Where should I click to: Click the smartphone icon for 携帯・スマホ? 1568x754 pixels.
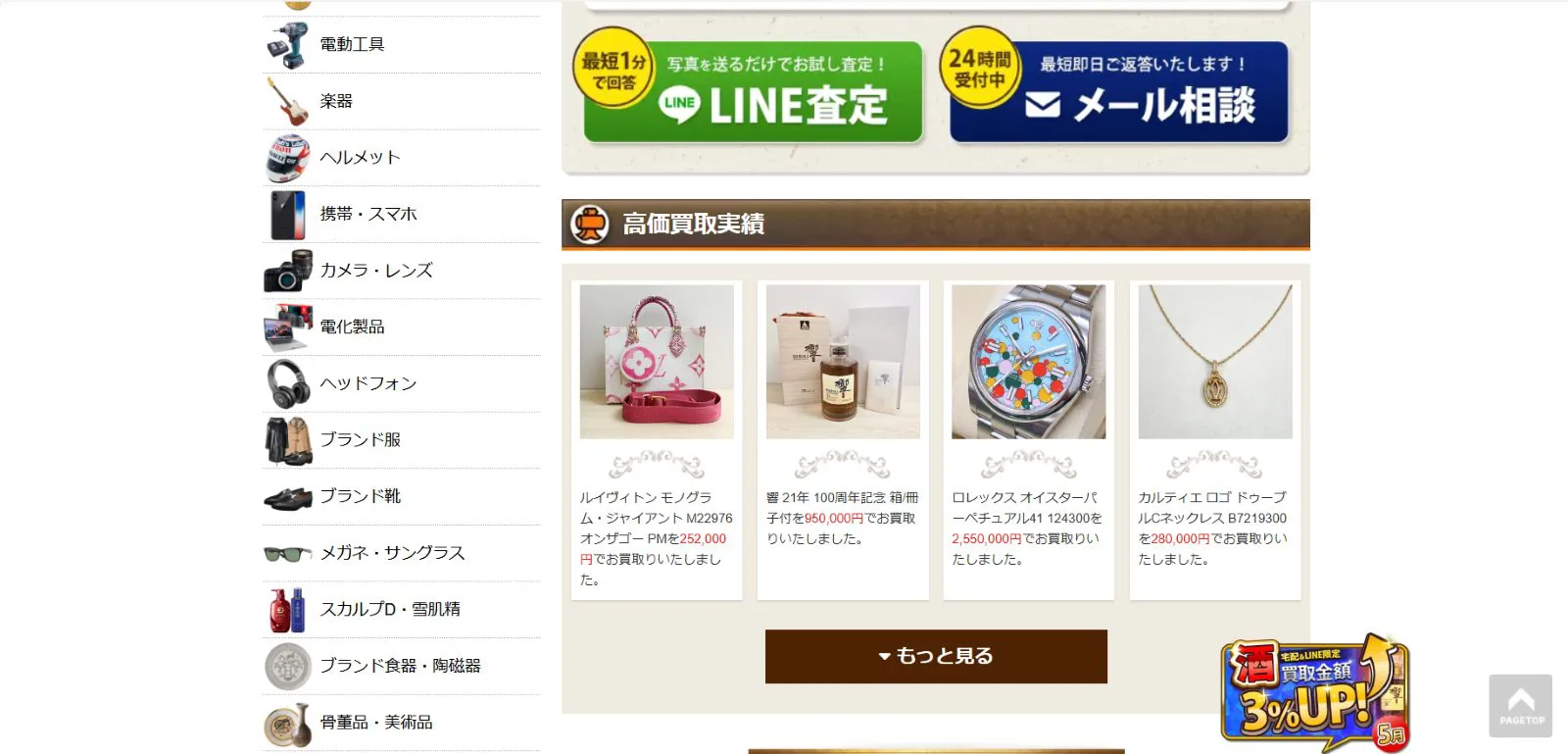(x=287, y=215)
